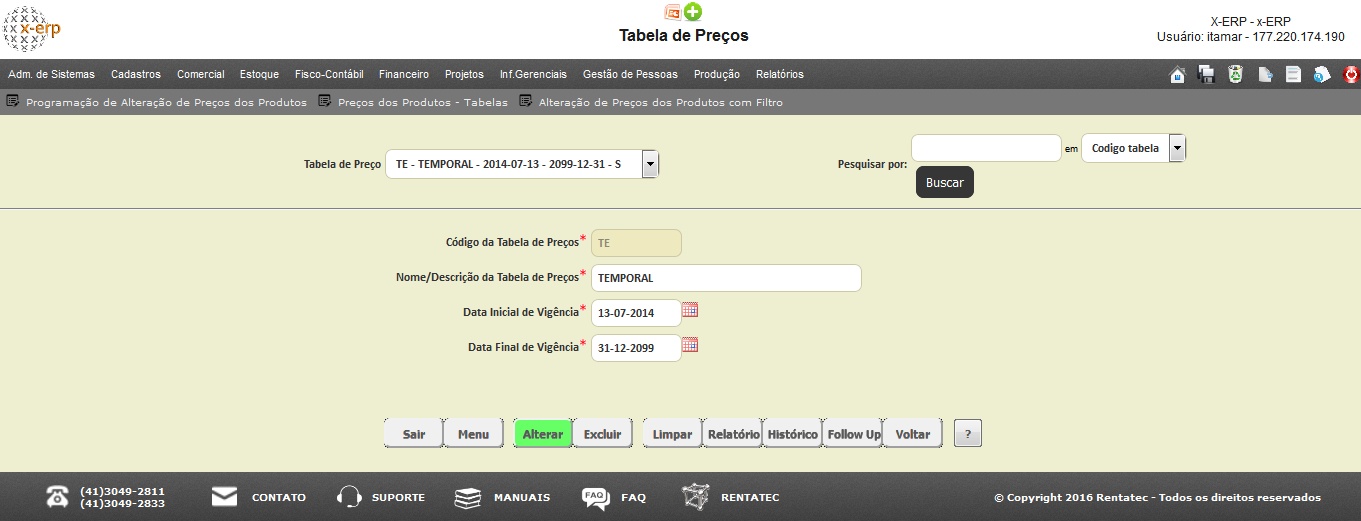The image size is (1361, 521).
Task: Open Programação de Alteração de Preços dos Produtos
Action: coord(166,102)
